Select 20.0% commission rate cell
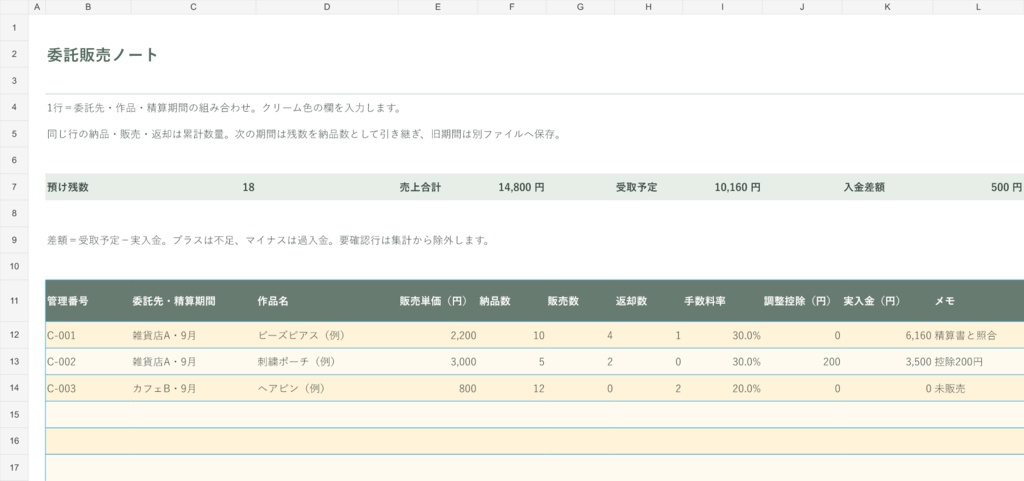The height and width of the screenshot is (481, 1024). 722,388
